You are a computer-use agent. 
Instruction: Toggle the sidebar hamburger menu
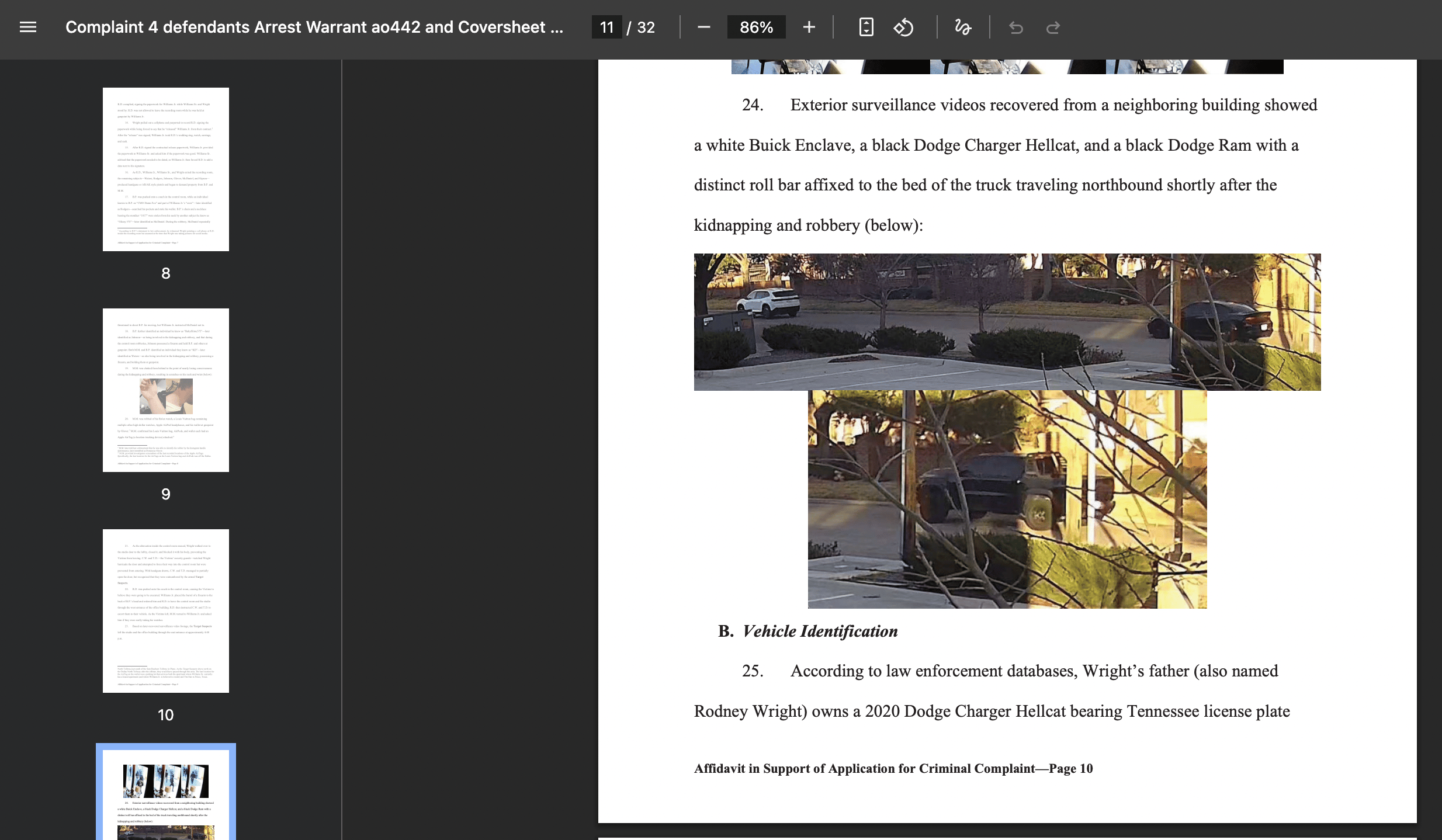28,27
